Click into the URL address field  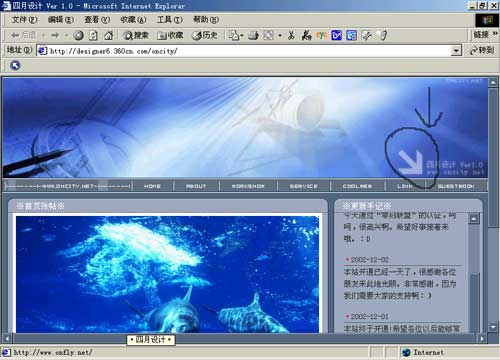(x=245, y=51)
